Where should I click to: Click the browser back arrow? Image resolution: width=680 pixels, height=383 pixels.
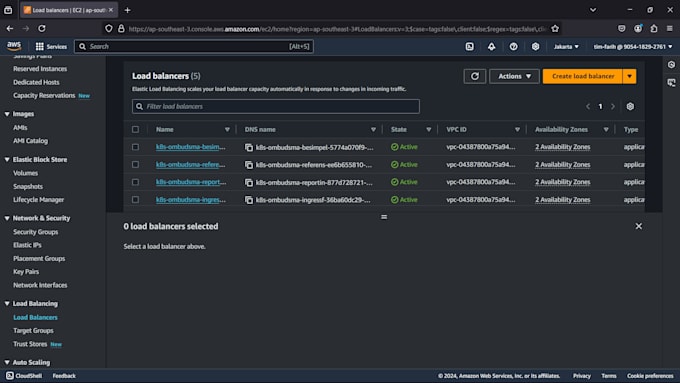point(10,29)
